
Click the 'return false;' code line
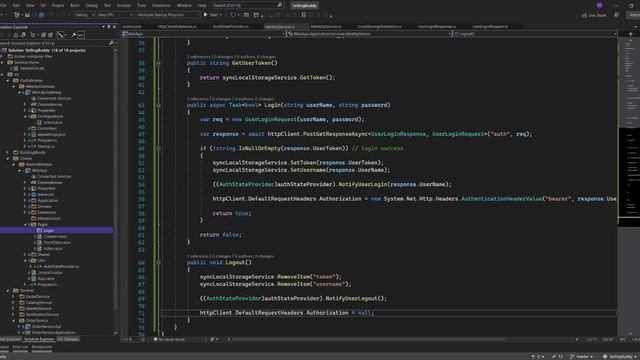click(220, 235)
